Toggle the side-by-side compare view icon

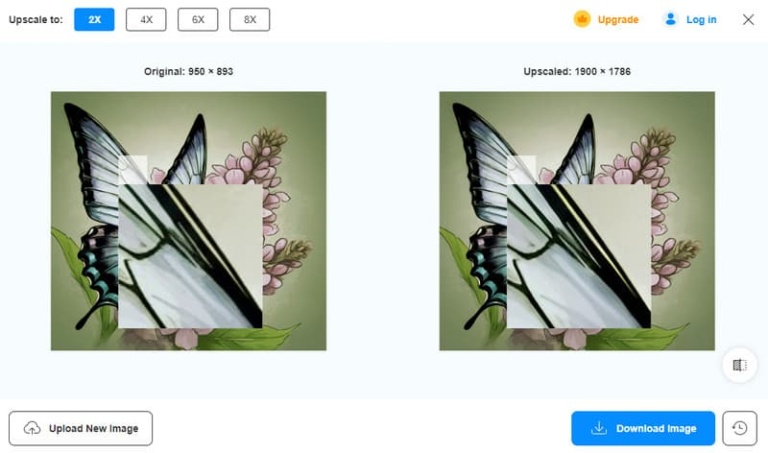(x=740, y=365)
